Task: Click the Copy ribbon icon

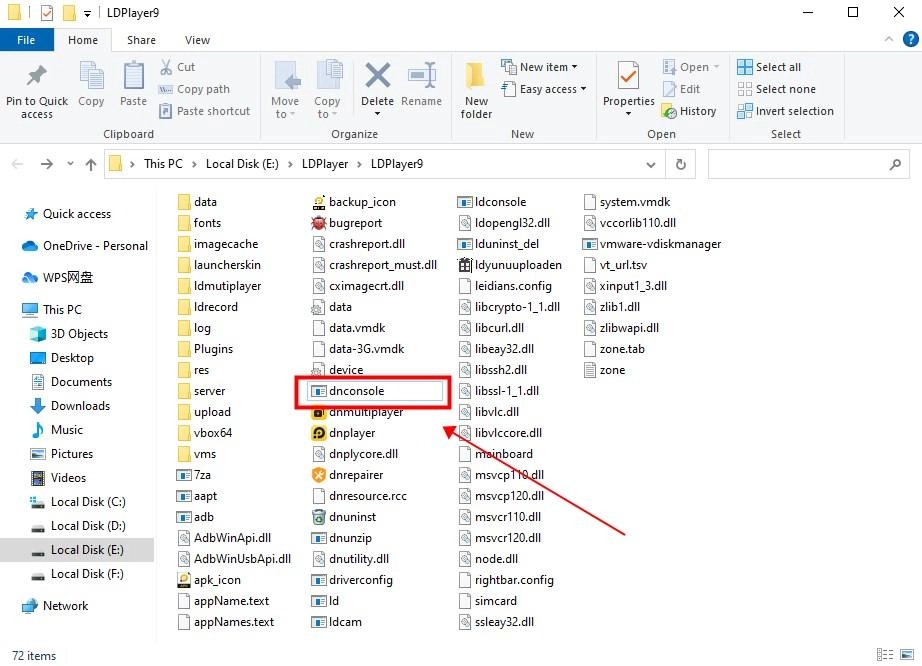Action: click(91, 76)
